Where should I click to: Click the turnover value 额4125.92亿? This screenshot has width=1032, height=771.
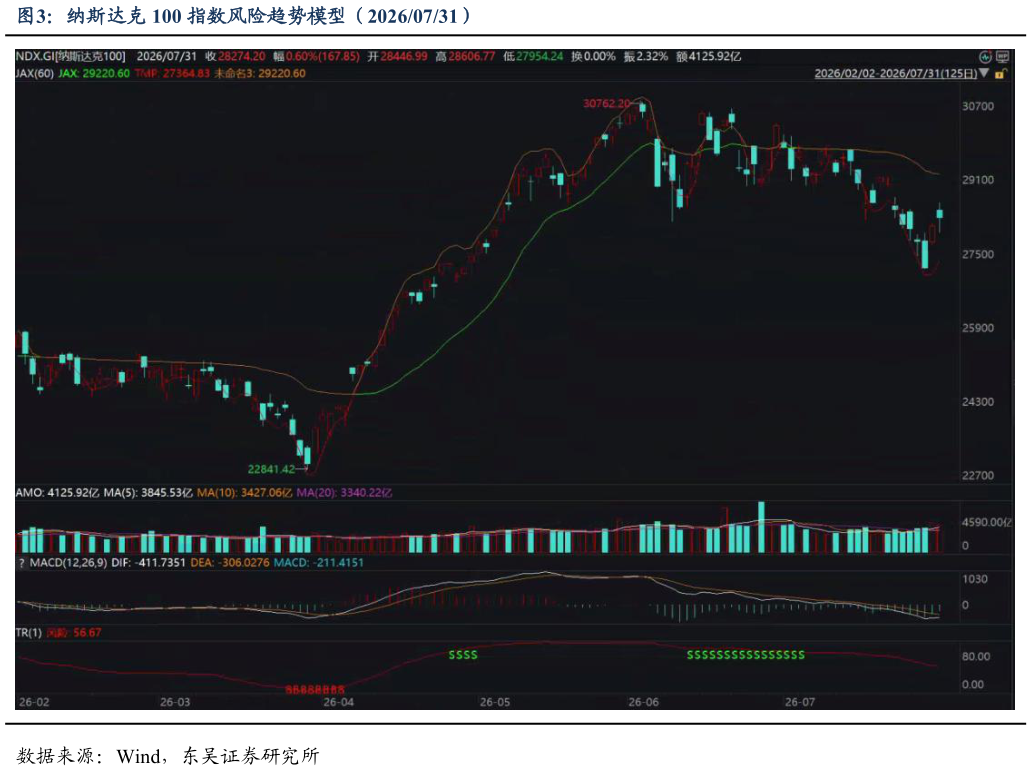tap(709, 57)
